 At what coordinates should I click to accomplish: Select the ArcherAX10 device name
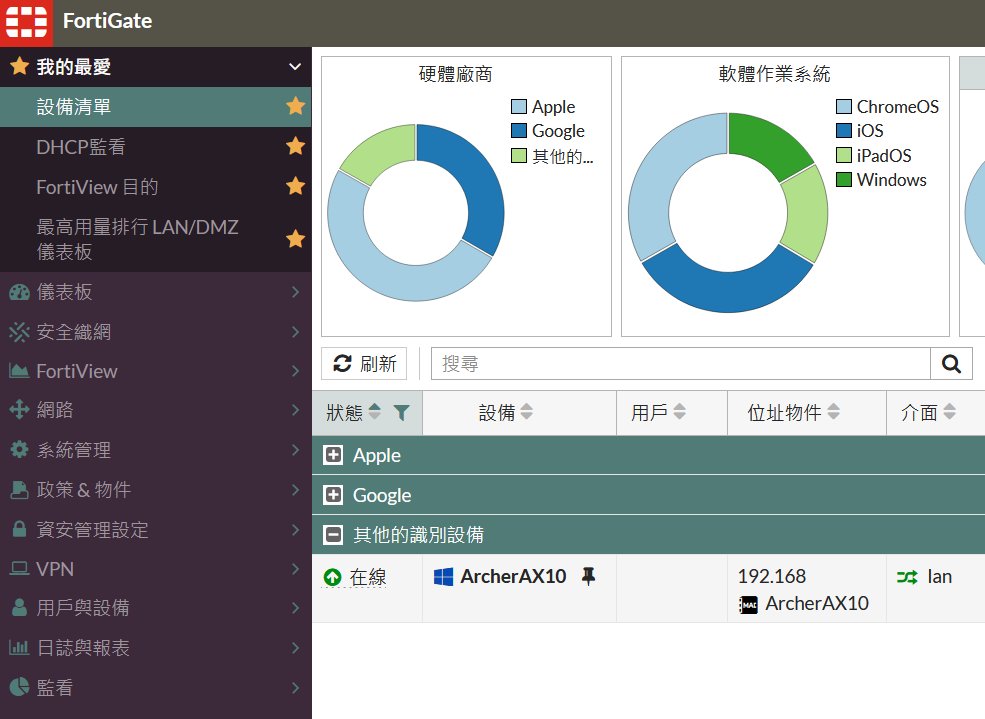click(513, 576)
